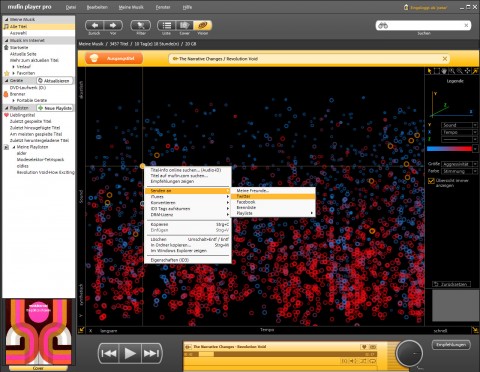
Task: Go forward with the Vor arrow button
Action: [x=113, y=25]
